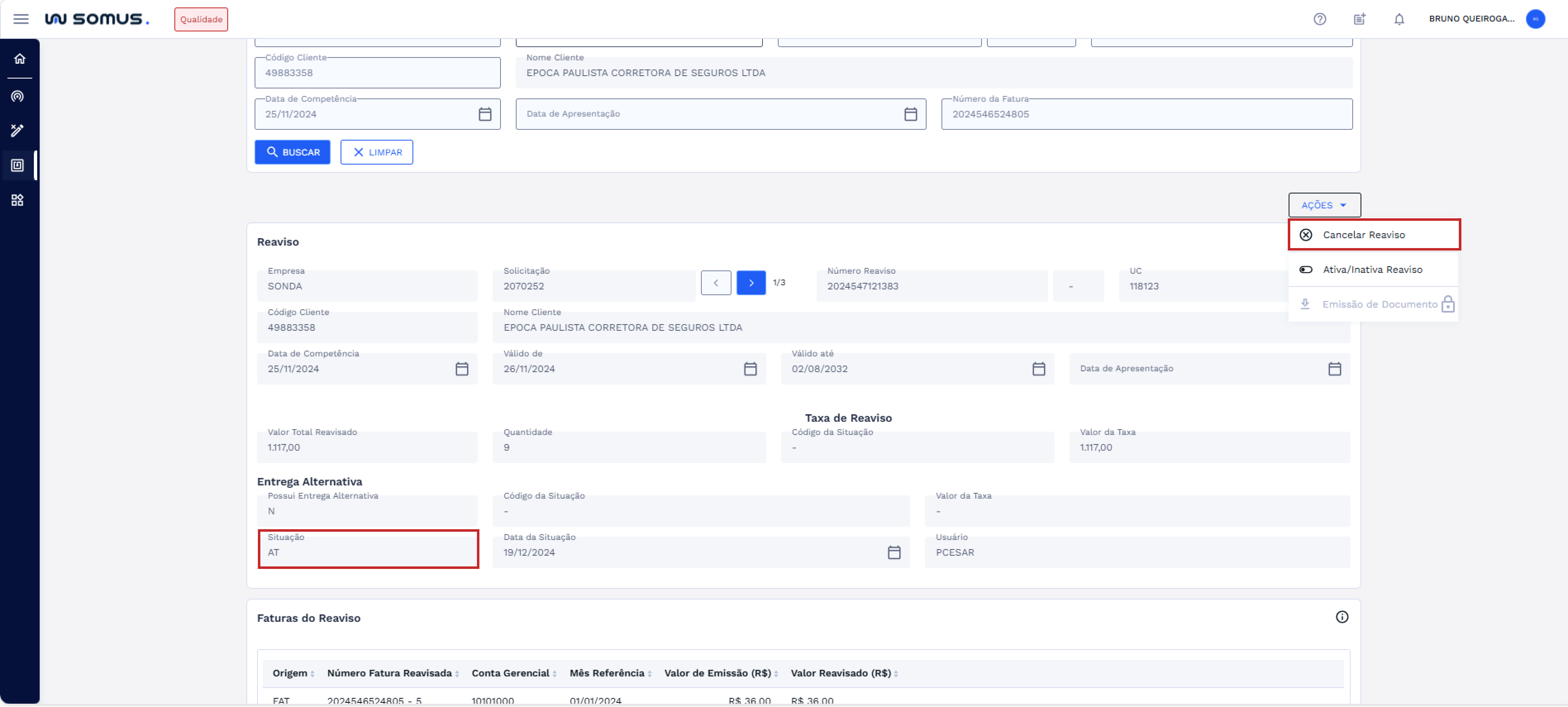Screen dimensions: 1568x707
Task: Select the magic wand sidebar icon
Action: point(18,130)
